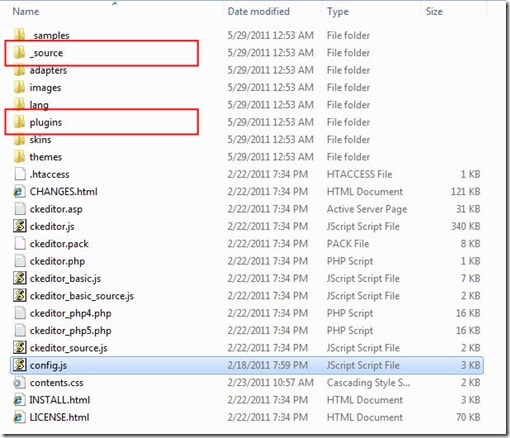The image size is (510, 438).
Task: Click the skins folder icon
Action: click(x=19, y=139)
